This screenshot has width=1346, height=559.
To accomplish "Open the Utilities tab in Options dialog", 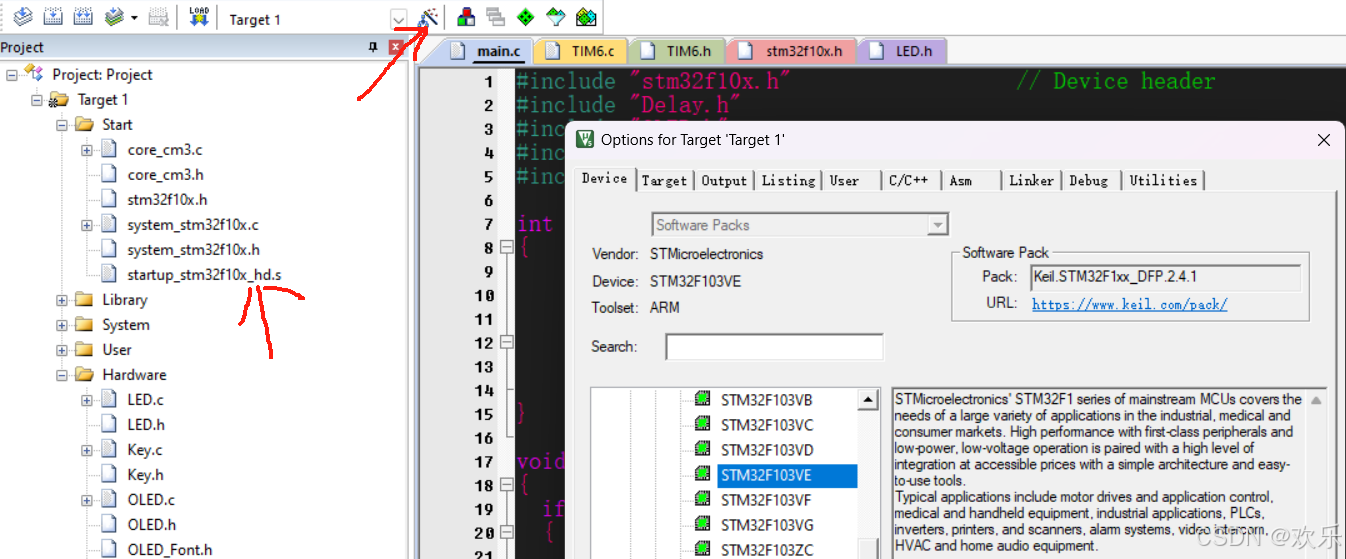I will tap(1163, 180).
